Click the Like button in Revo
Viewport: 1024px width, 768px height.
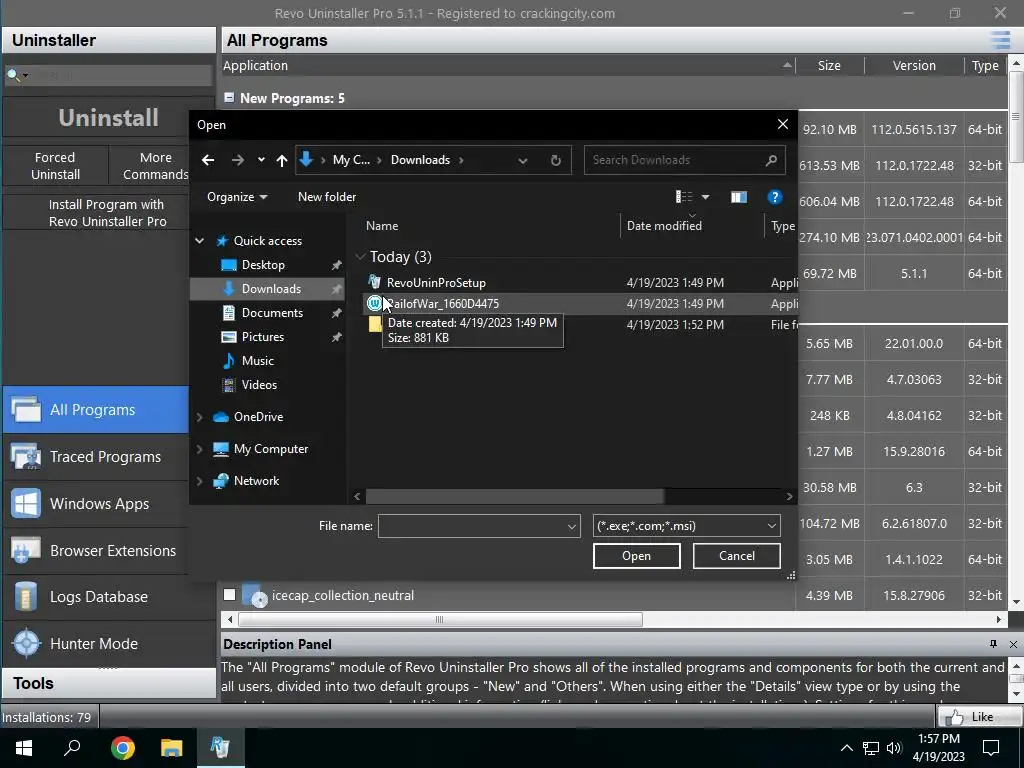980,717
